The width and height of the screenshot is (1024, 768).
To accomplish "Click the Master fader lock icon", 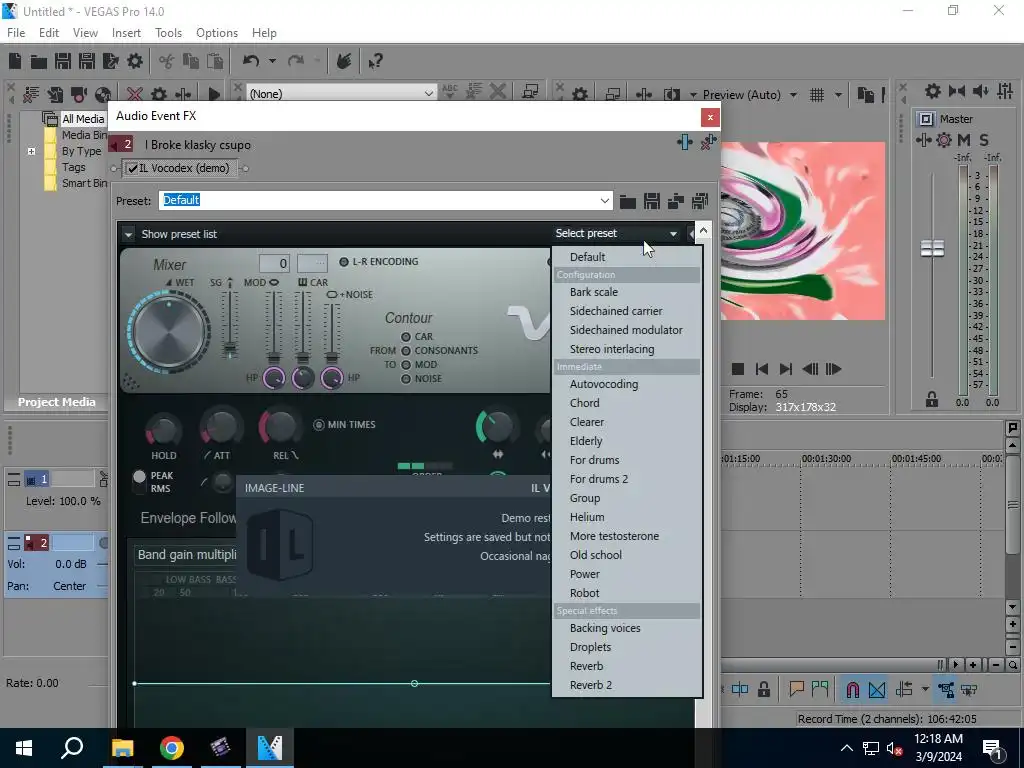I will click(932, 400).
